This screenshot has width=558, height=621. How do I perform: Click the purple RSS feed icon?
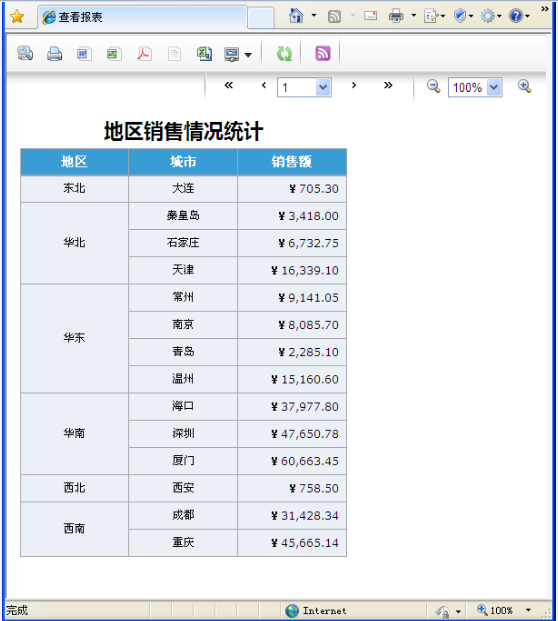[322, 53]
